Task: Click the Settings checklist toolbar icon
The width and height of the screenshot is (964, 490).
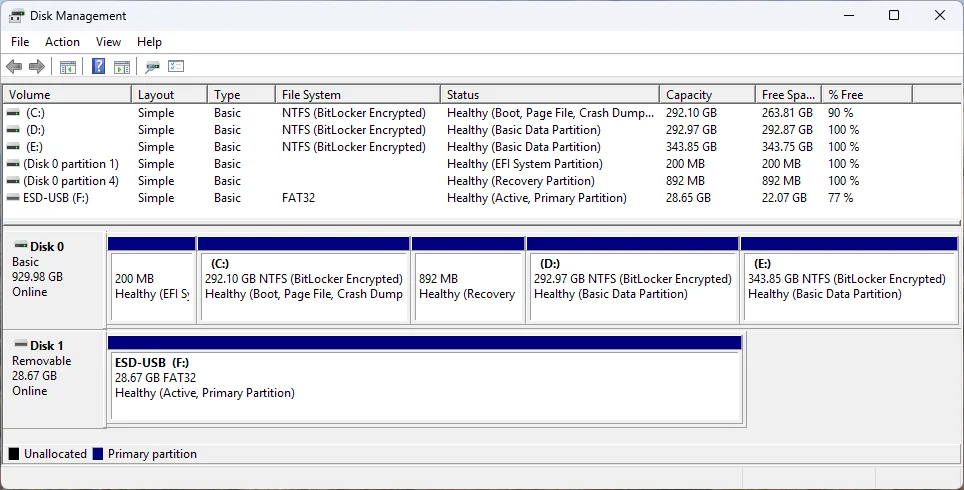Action: point(176,66)
